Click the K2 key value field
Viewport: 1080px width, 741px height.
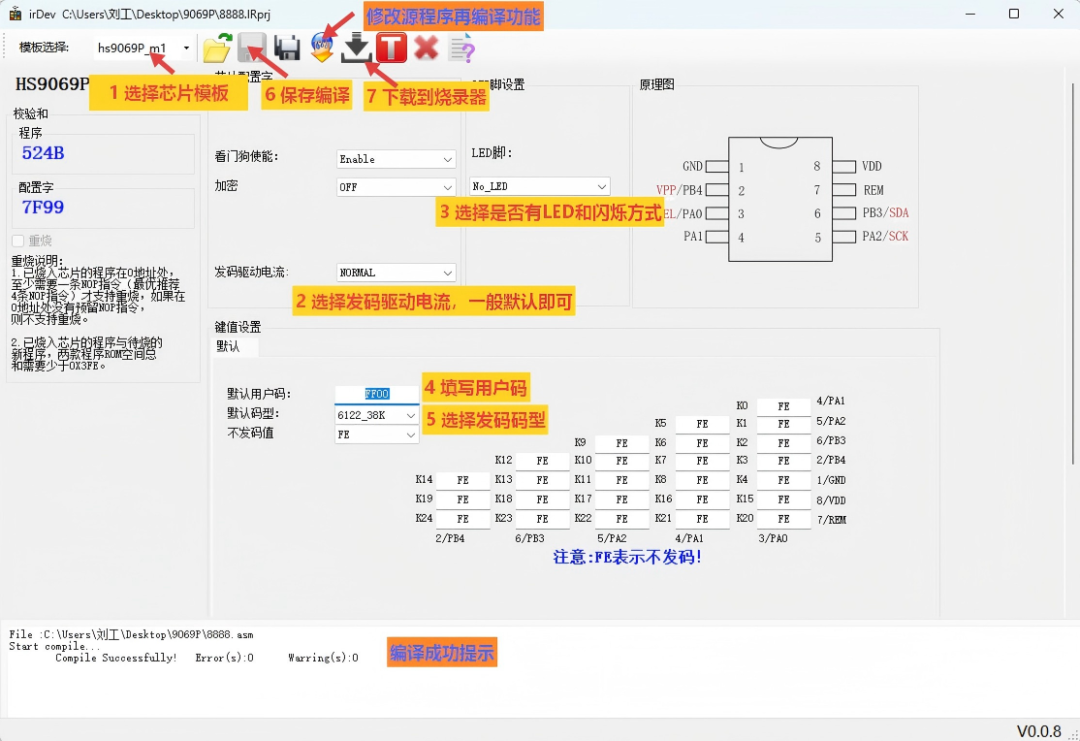(783, 443)
